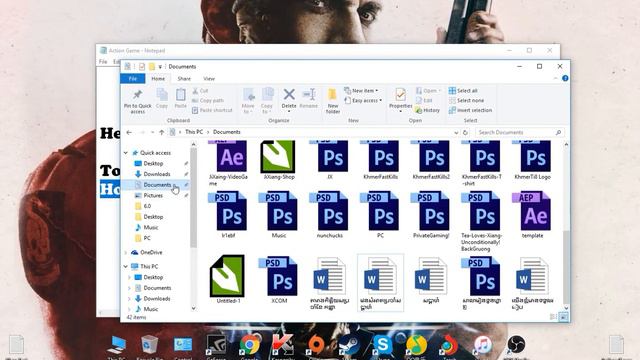
Task: Expand the OneDrive tree node
Action: (x=126, y=253)
